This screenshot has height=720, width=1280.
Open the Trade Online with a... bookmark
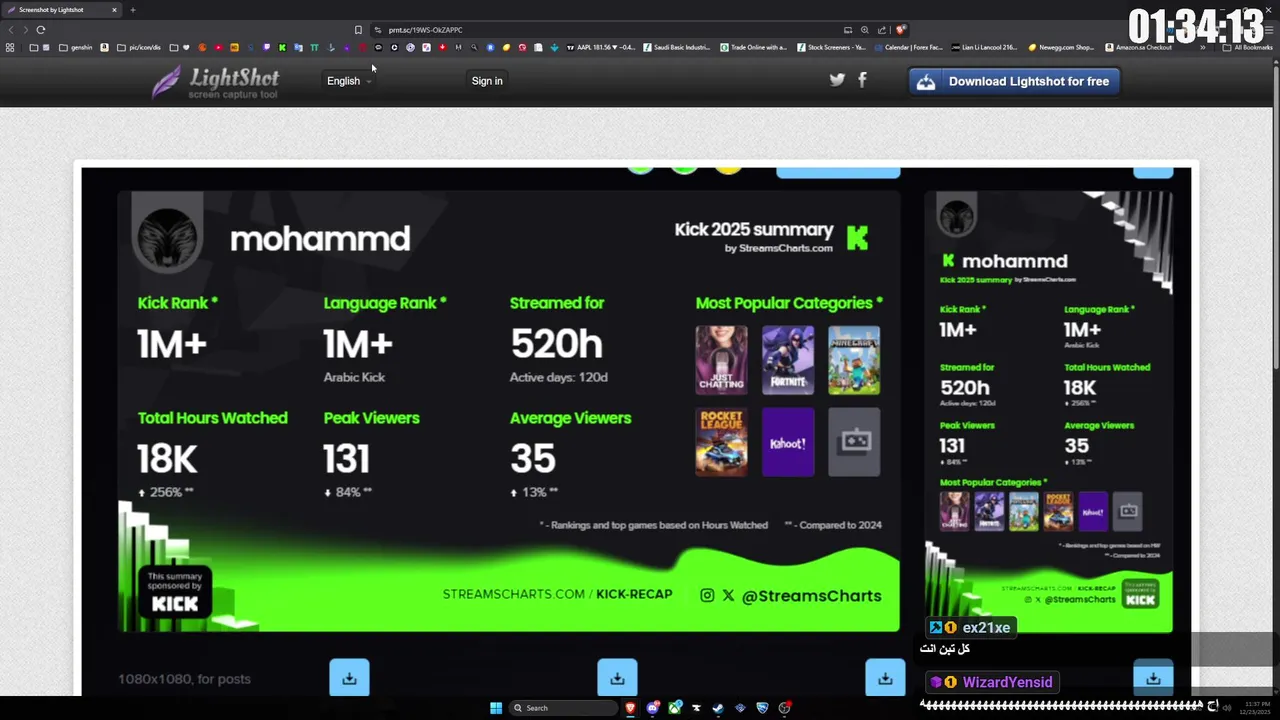click(x=753, y=47)
